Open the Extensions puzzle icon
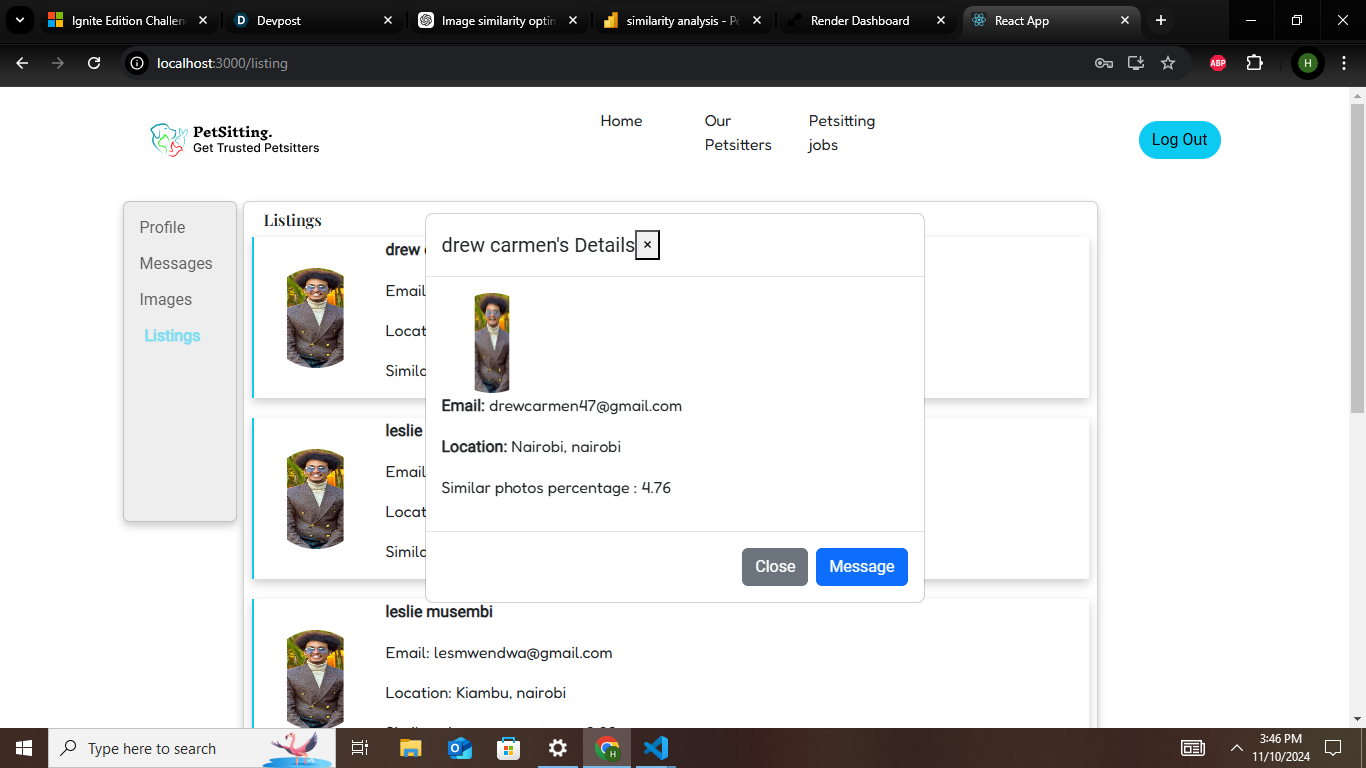 (x=1254, y=63)
